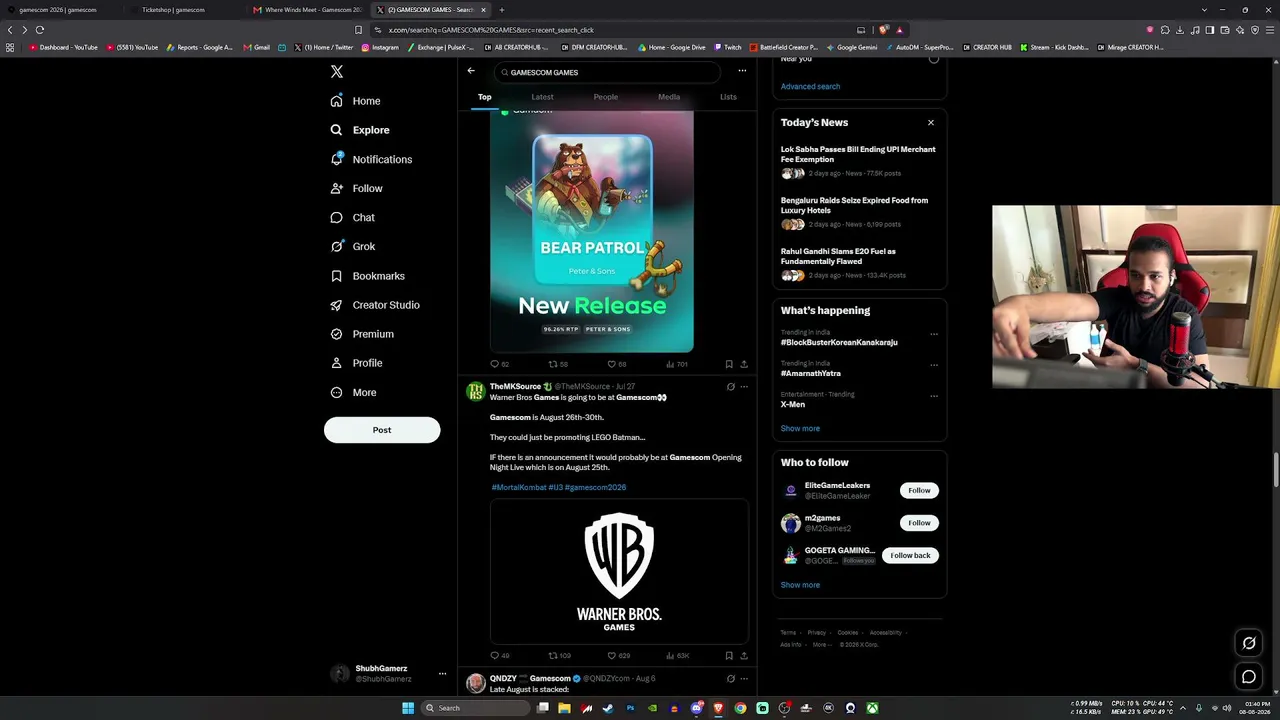
Task: Close the Today's News panel
Action: point(931,123)
